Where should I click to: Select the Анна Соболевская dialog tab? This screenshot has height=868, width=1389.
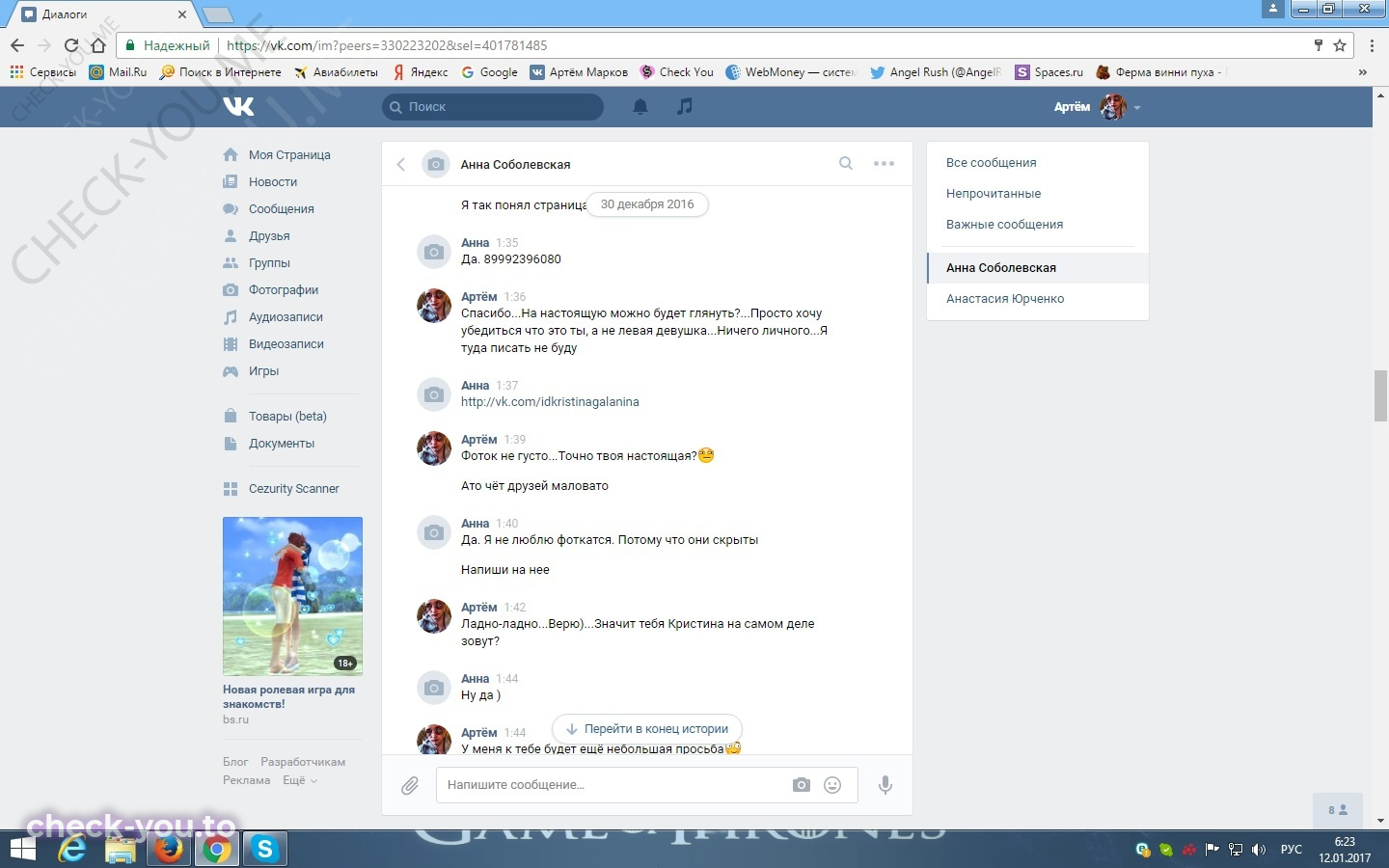[x=1038, y=268]
